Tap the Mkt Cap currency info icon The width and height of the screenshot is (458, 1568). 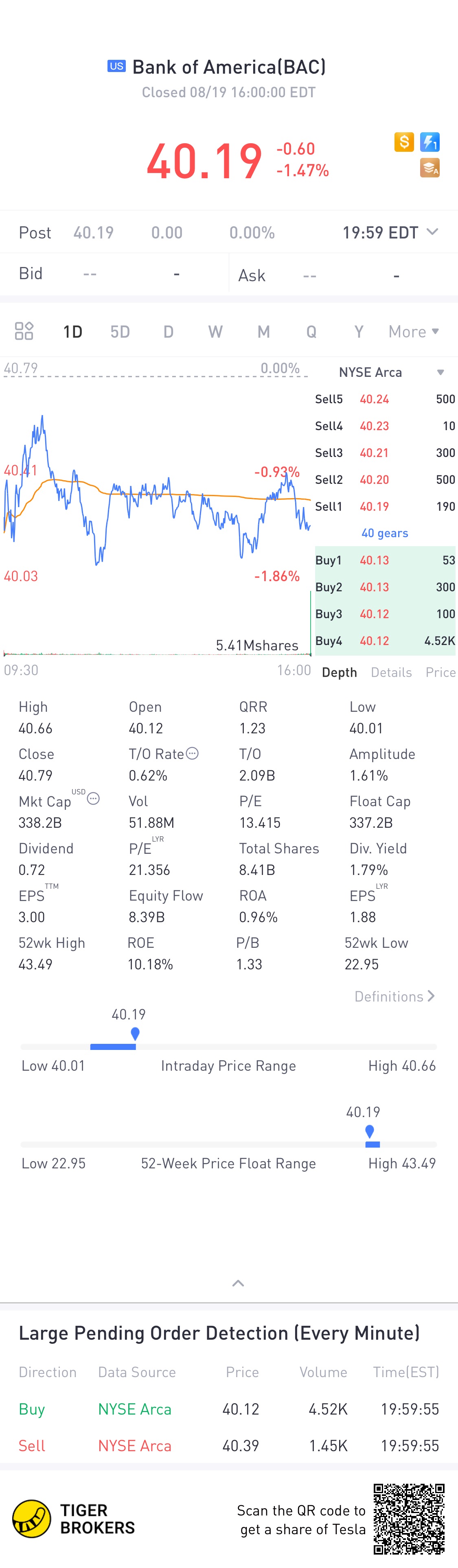[x=93, y=798]
